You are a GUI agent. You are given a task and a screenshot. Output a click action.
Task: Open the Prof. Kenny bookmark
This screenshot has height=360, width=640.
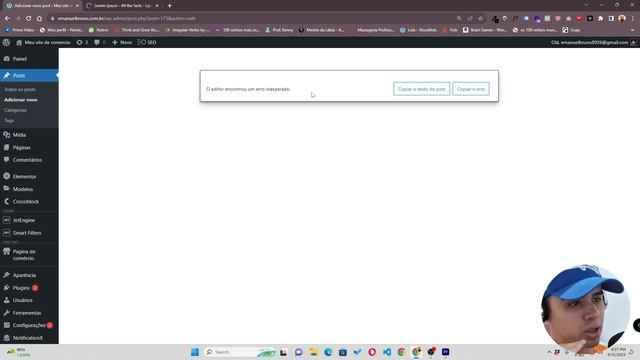click(x=279, y=30)
